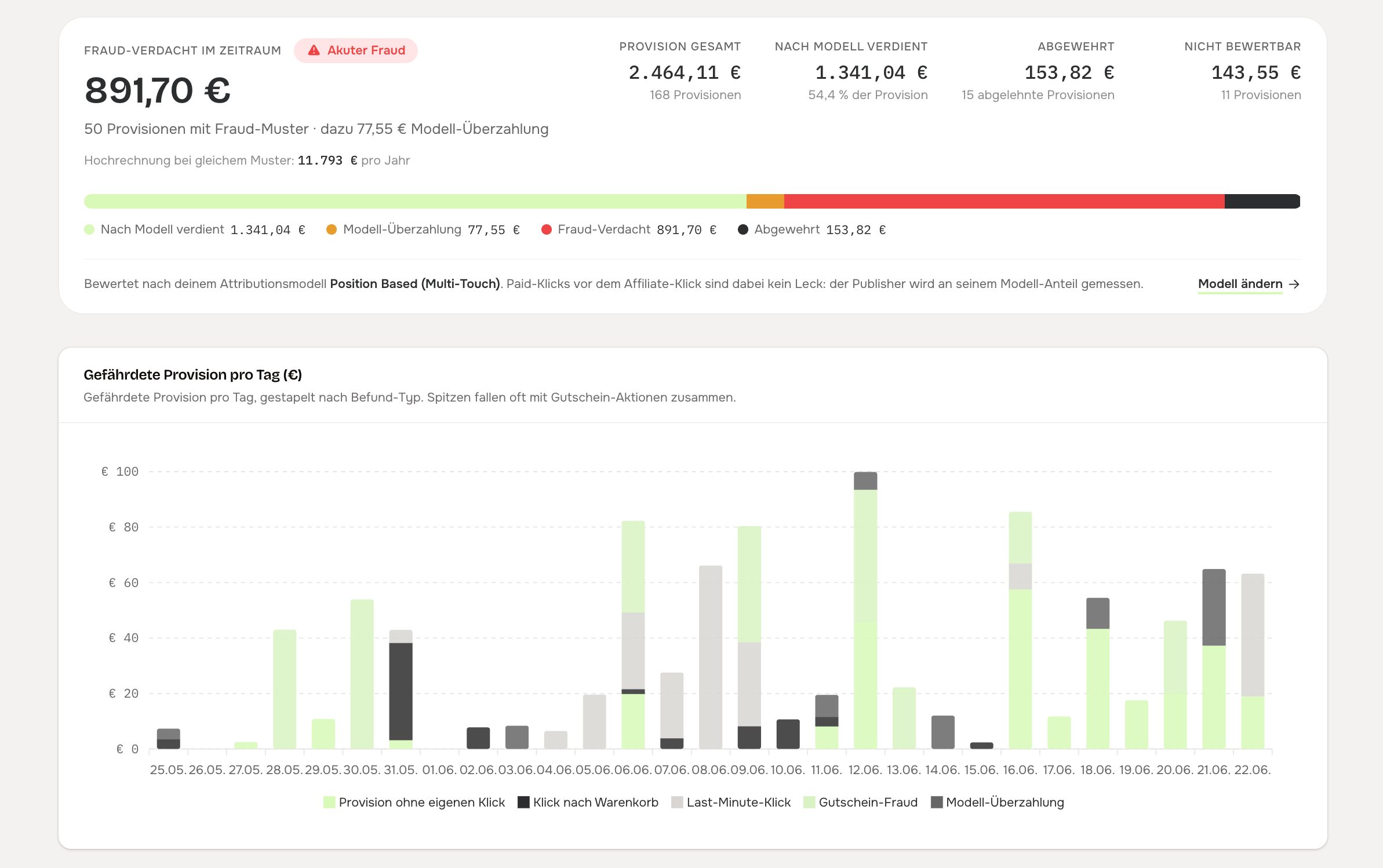This screenshot has height=868, width=1383.
Task: Toggle the Gutschein-Fraud legend swatch
Action: [x=809, y=802]
